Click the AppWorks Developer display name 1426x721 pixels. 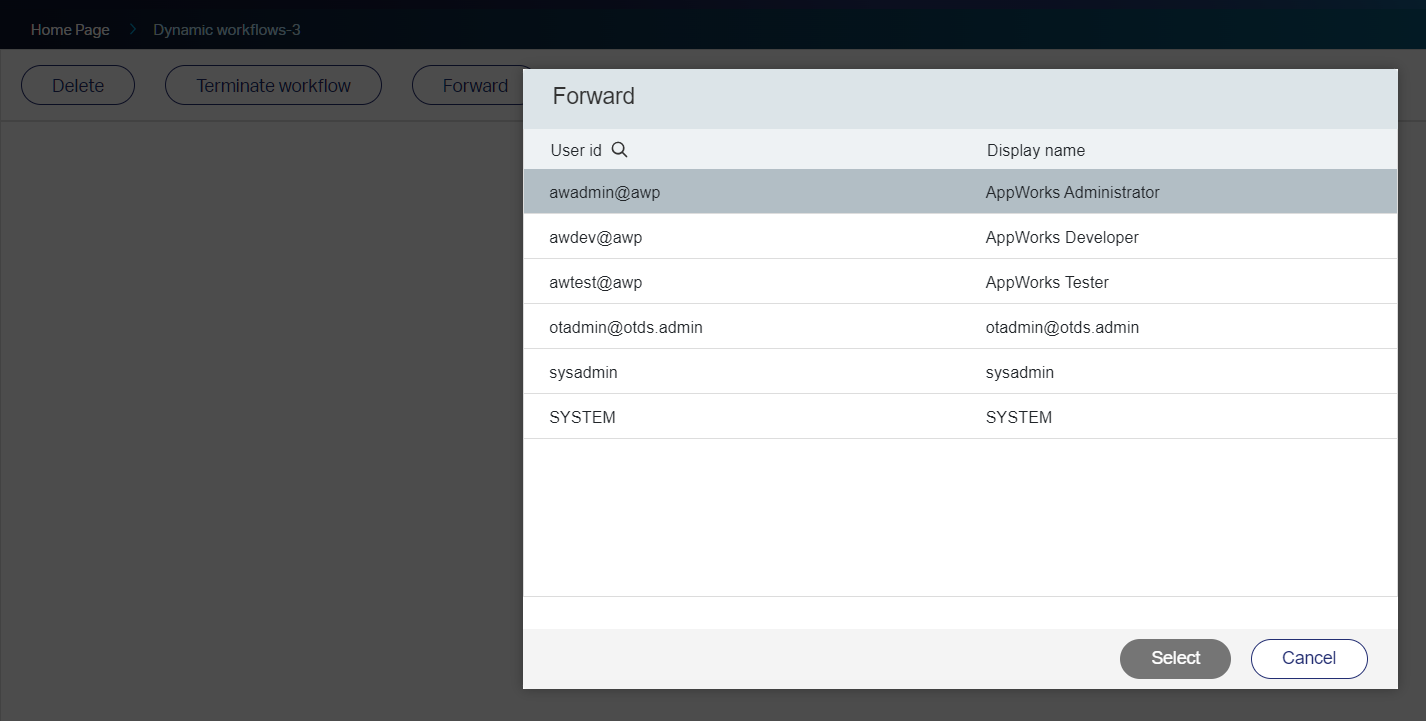point(1061,237)
